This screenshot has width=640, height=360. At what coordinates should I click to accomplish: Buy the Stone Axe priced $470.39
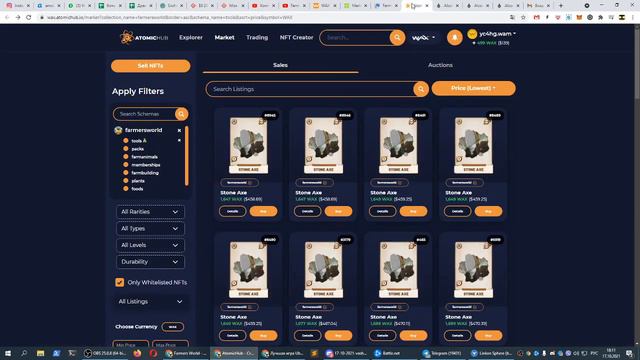click(x=488, y=336)
